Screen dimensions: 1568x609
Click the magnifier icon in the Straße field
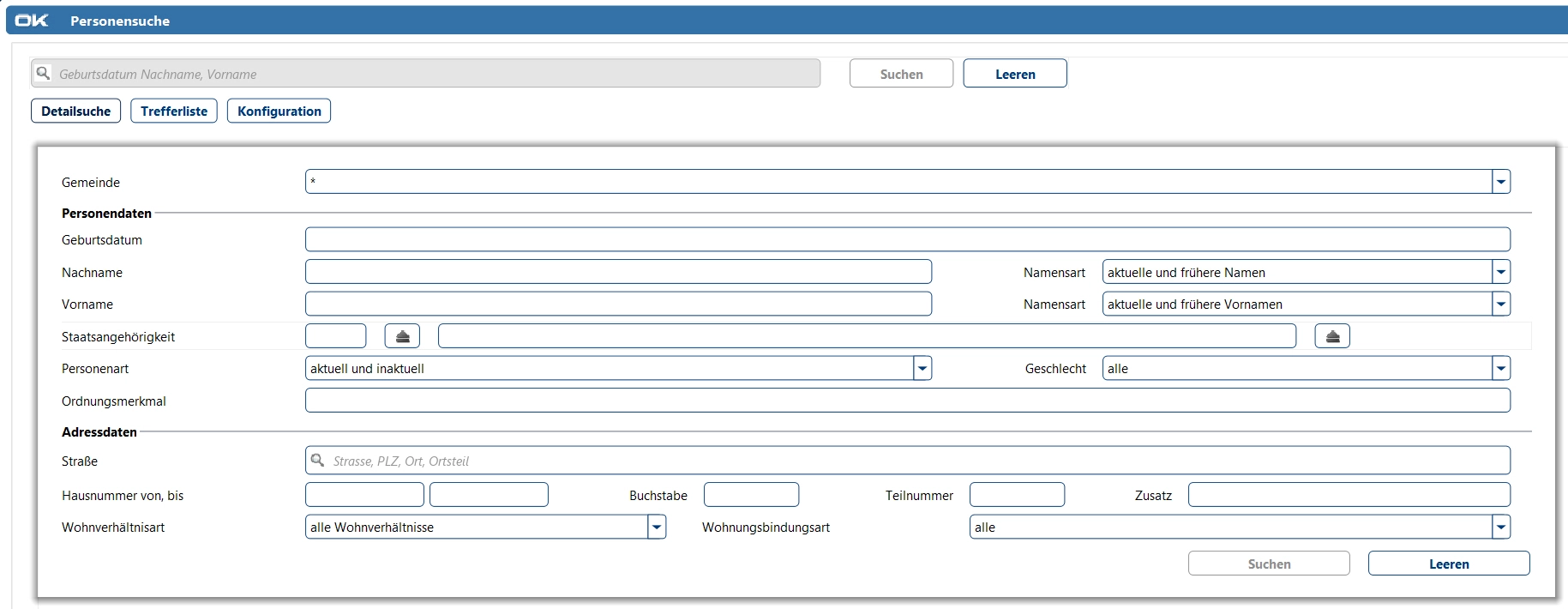[x=318, y=461]
